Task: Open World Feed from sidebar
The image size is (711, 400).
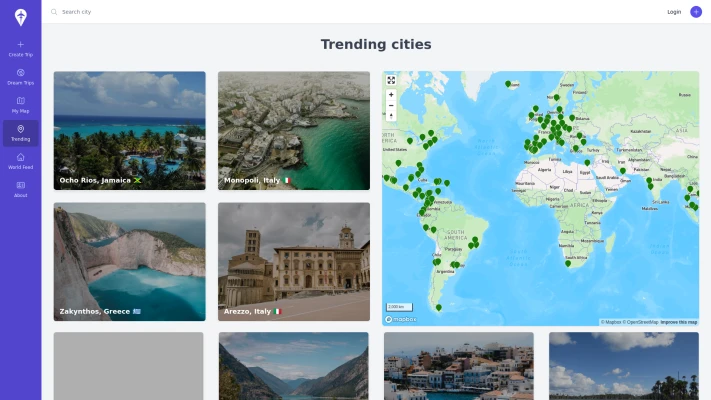Action: [20, 161]
